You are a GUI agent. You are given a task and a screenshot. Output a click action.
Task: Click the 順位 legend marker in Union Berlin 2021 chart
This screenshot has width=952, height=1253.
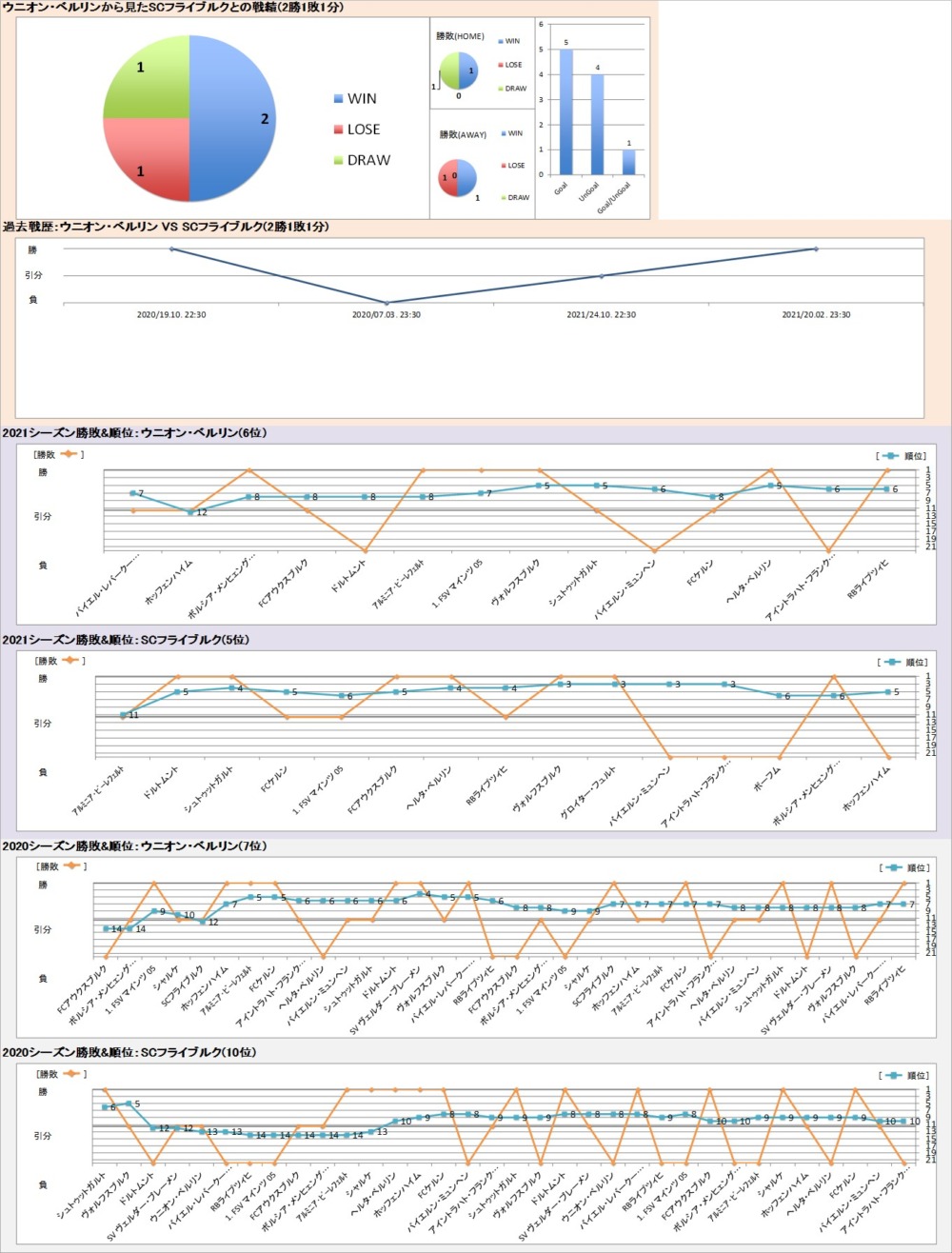[x=891, y=455]
